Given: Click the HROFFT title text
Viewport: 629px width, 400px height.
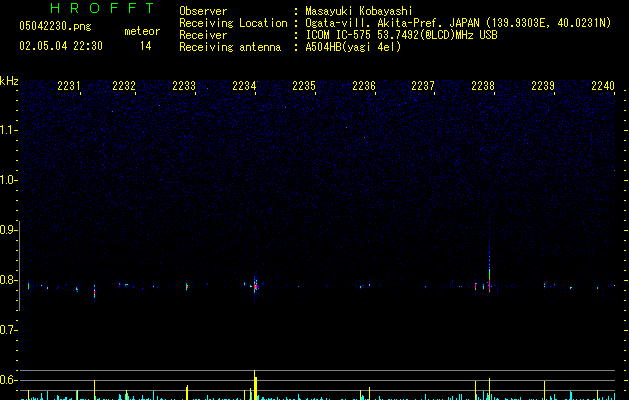Looking at the screenshot, I should click(x=102, y=8).
